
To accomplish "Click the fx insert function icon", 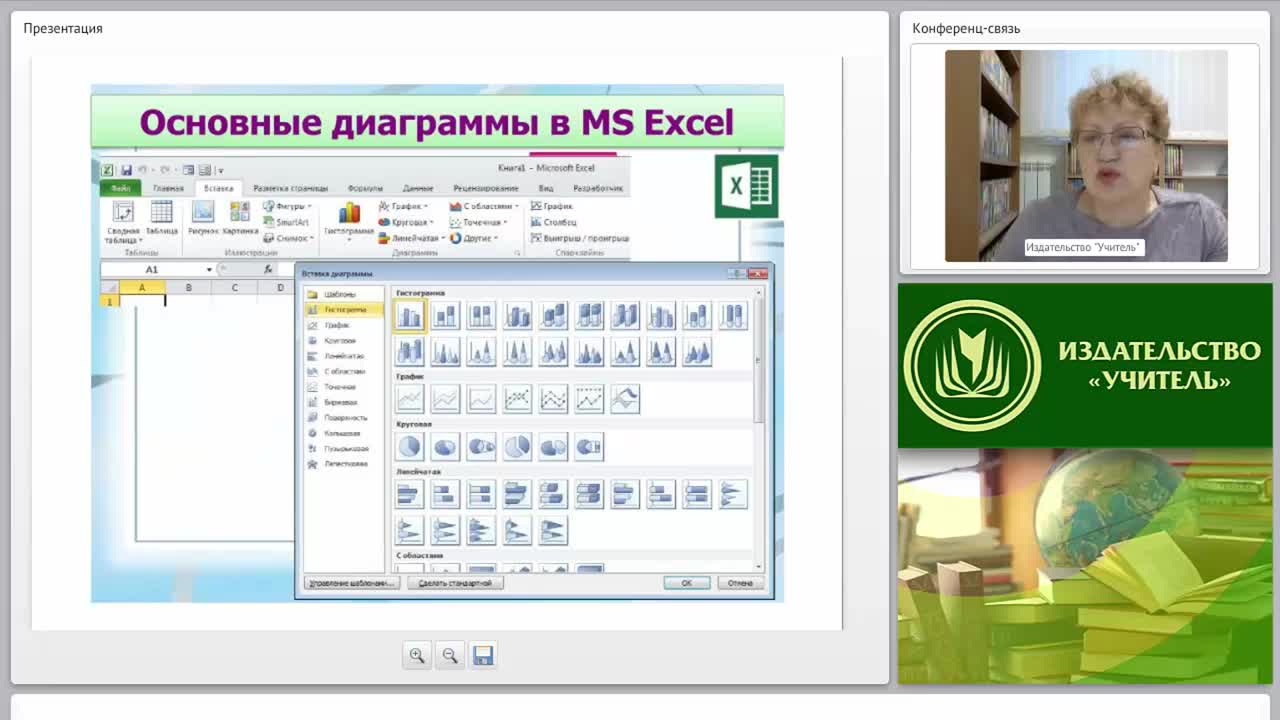I will point(268,269).
